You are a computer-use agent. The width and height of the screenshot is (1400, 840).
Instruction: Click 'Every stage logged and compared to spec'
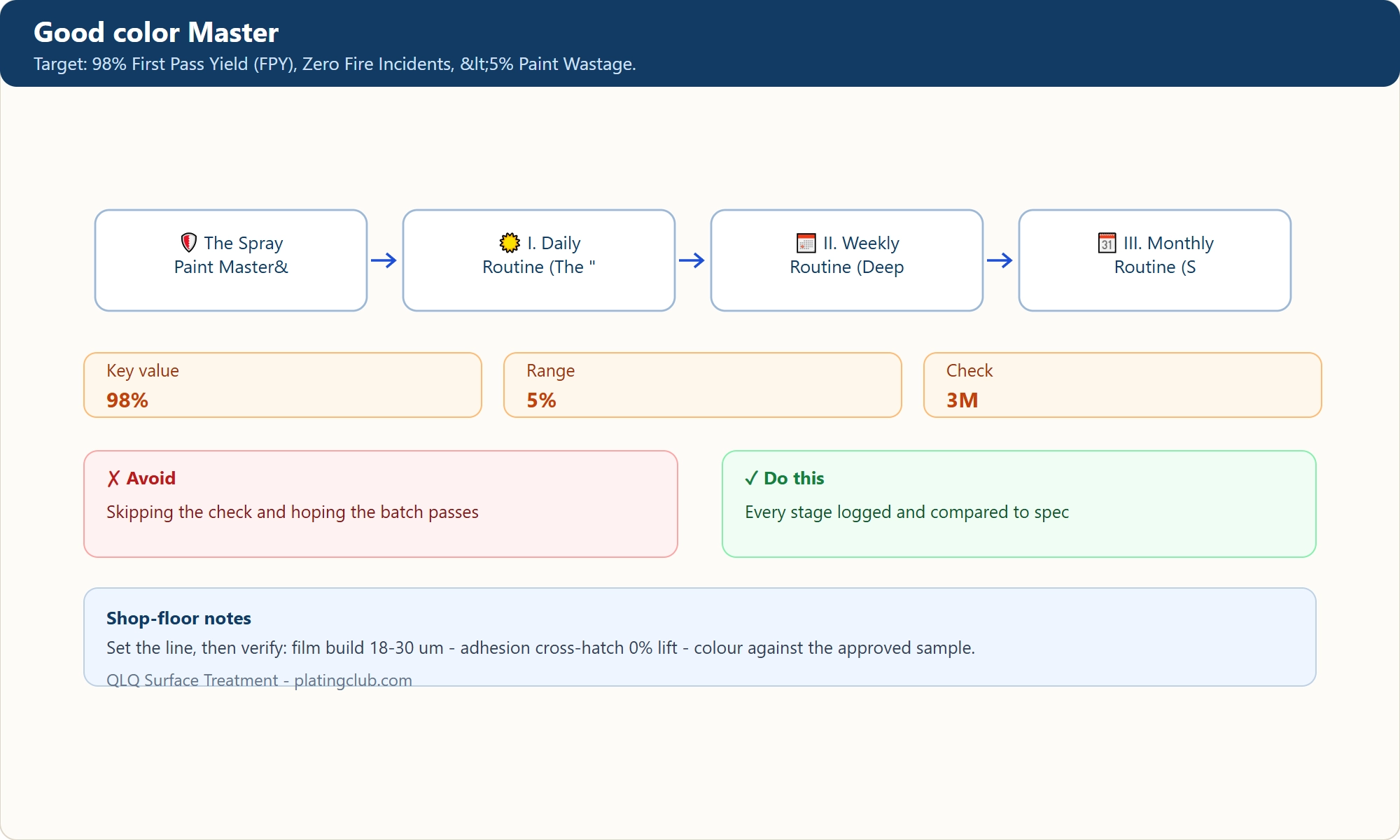(906, 512)
